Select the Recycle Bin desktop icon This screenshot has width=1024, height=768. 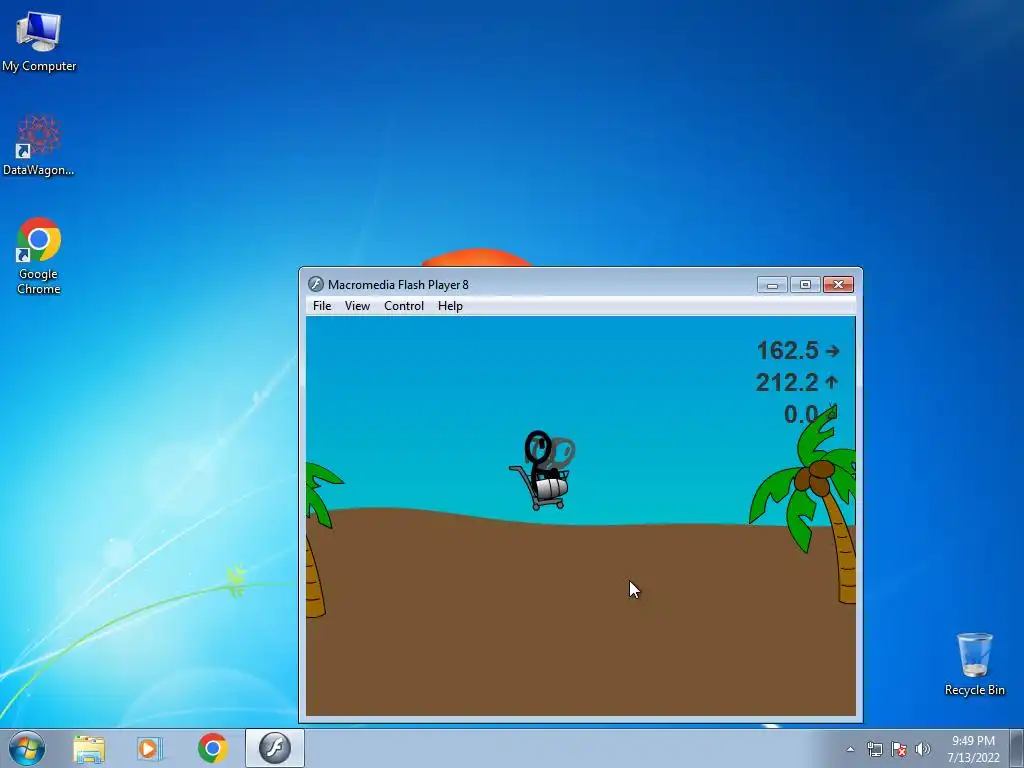click(x=974, y=664)
